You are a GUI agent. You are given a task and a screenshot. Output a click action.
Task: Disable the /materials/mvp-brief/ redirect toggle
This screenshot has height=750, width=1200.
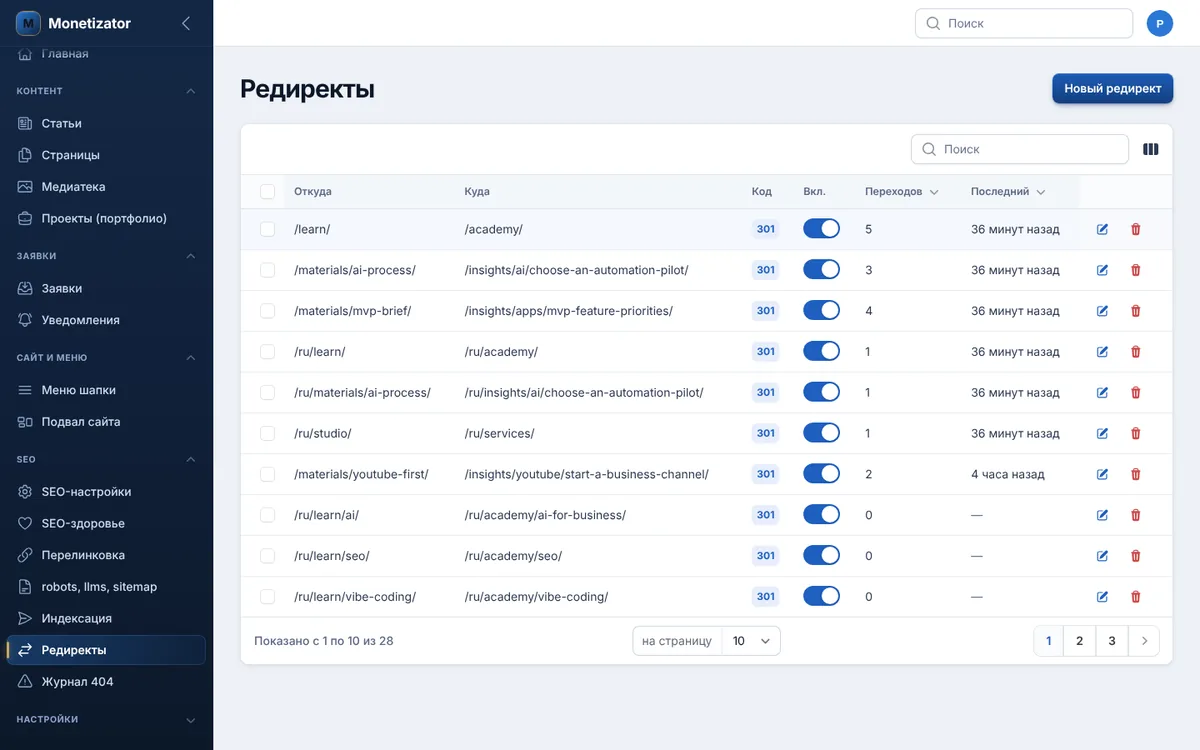coord(821,311)
